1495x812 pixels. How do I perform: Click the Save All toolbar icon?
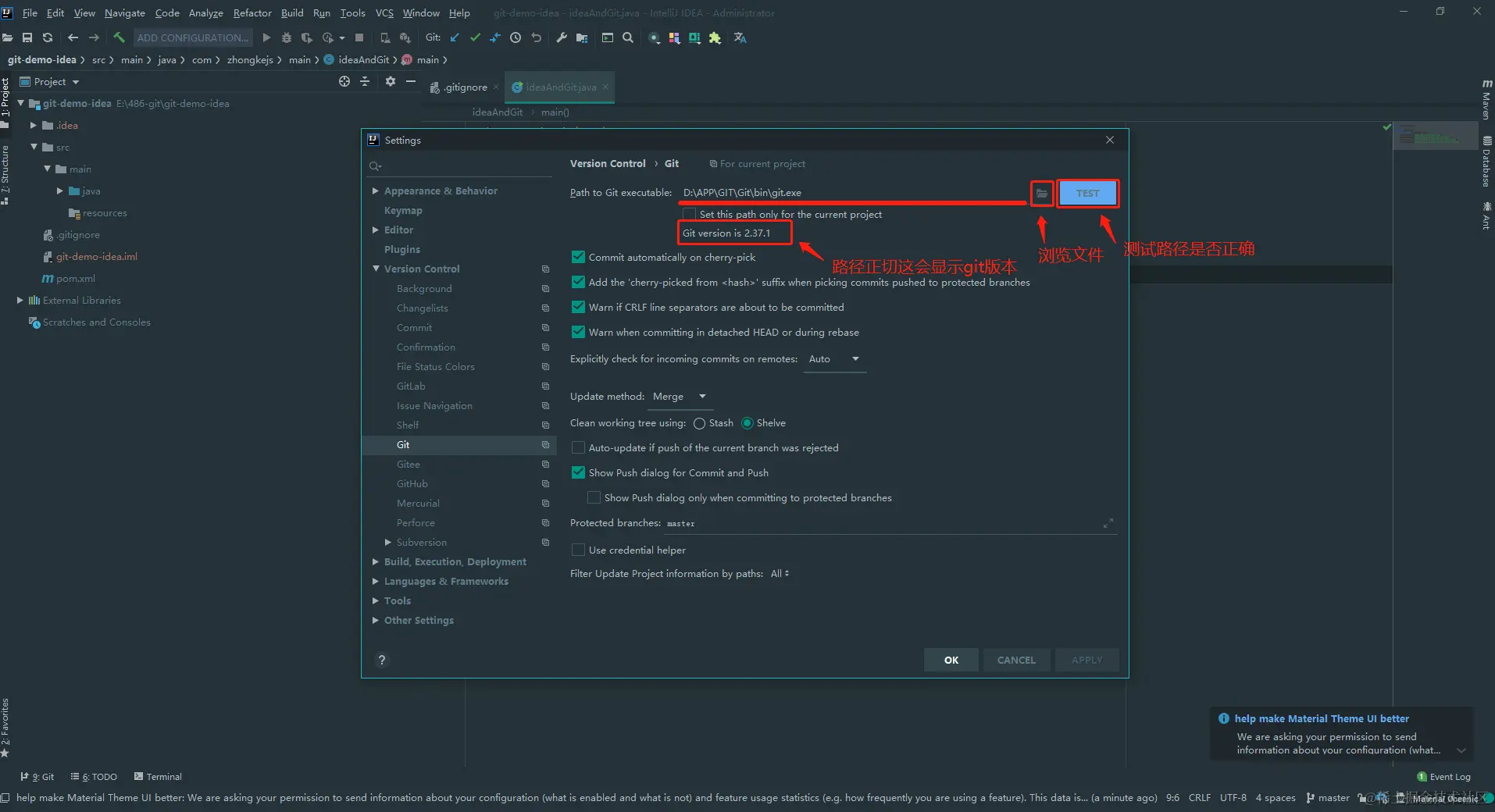(27, 37)
